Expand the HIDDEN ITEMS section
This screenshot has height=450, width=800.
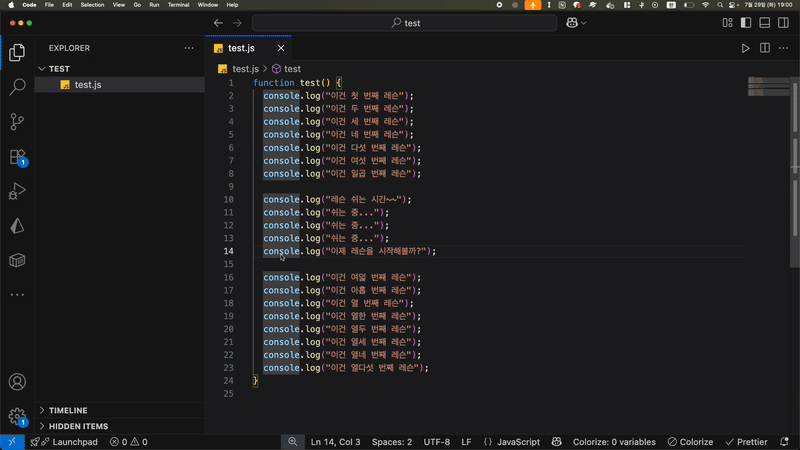click(78, 426)
